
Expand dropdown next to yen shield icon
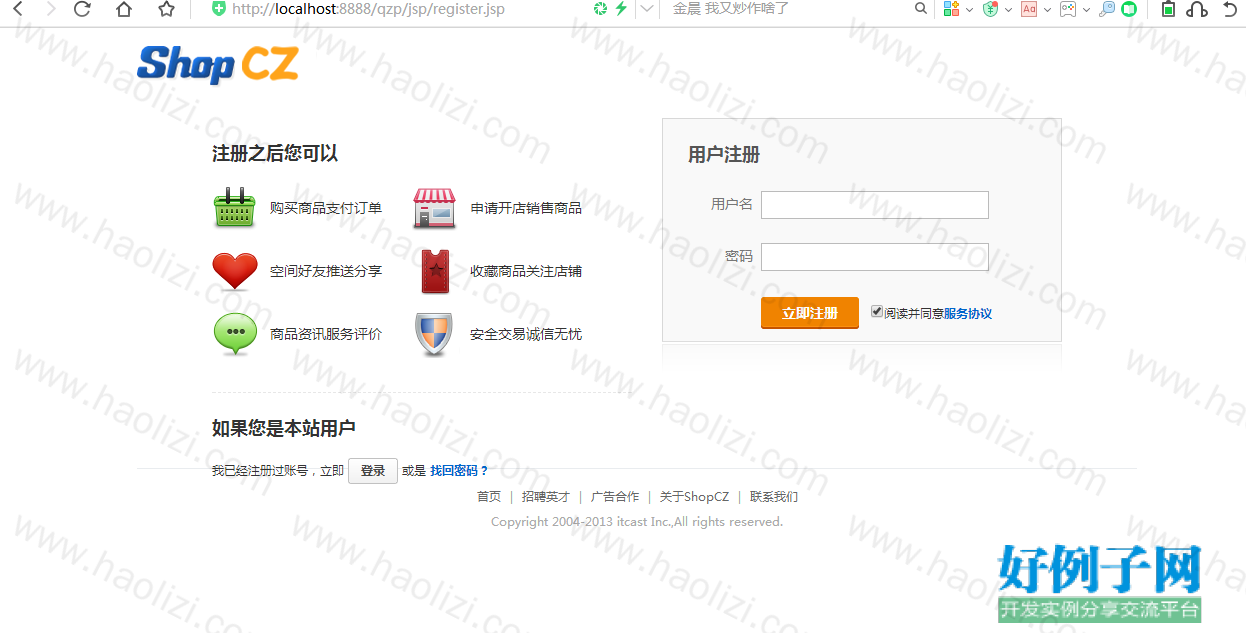pyautogui.click(x=1008, y=10)
